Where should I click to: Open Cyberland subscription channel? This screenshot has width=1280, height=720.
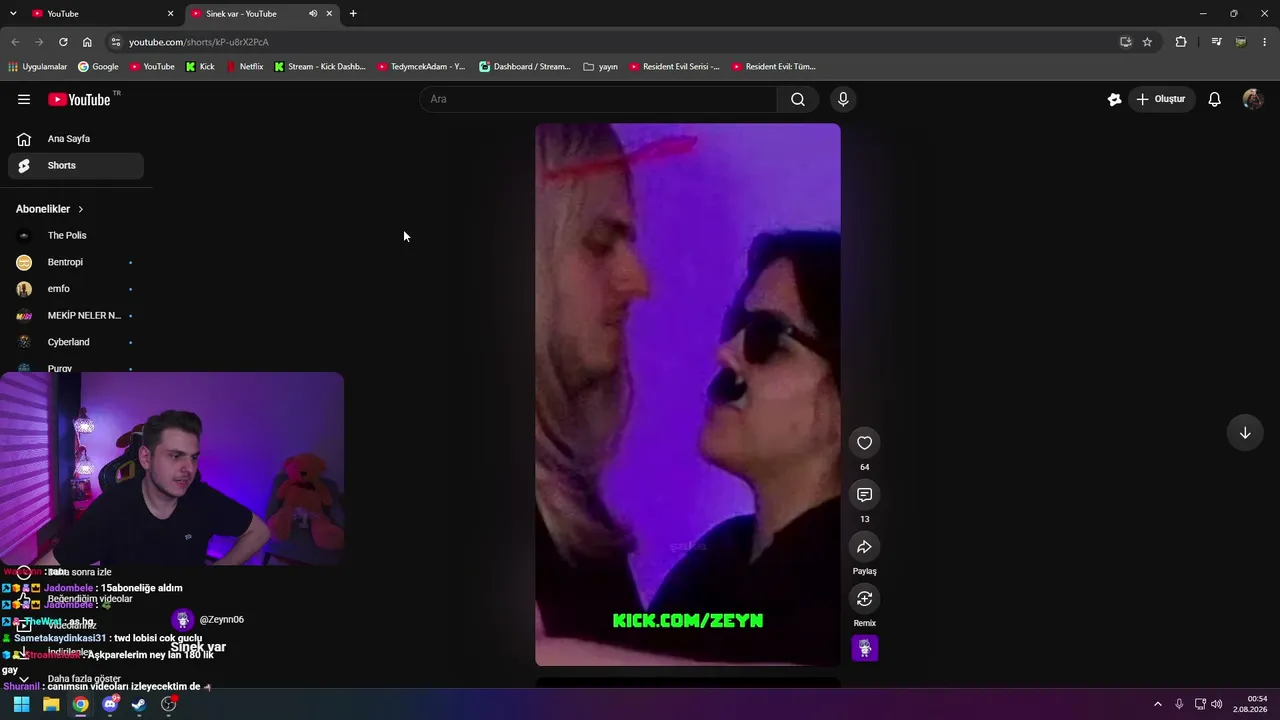76,342
